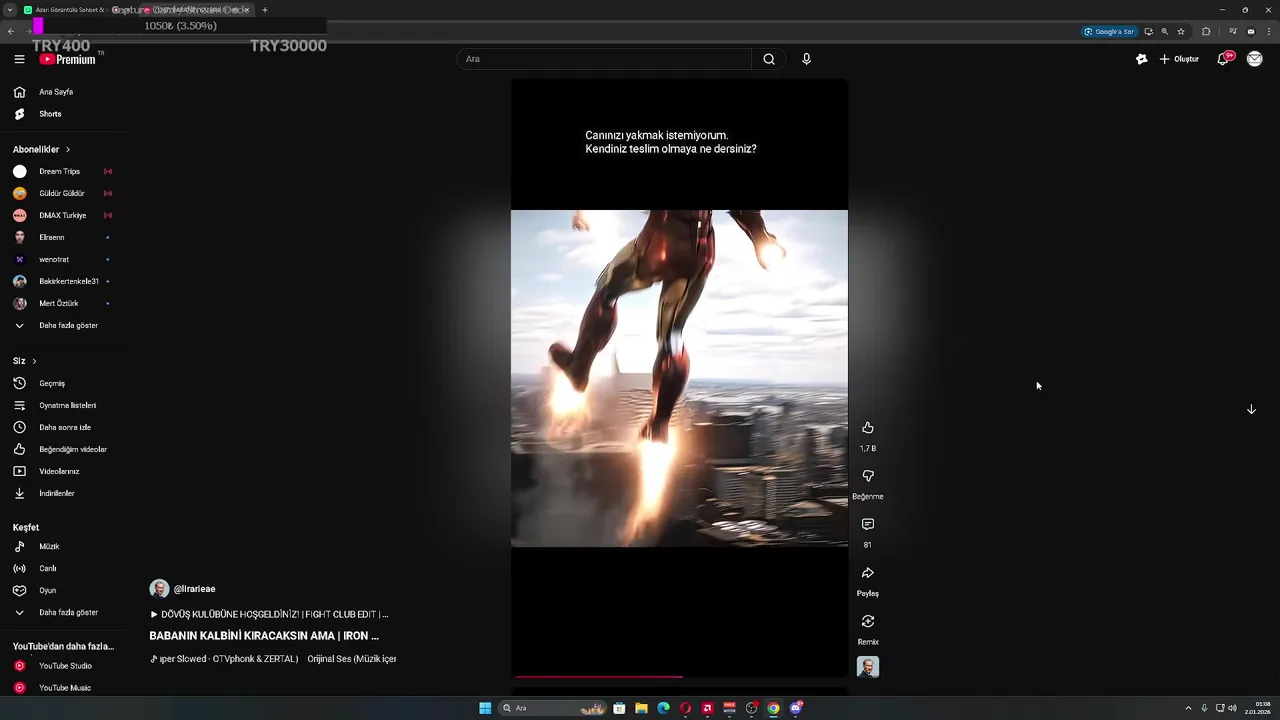The width and height of the screenshot is (1280, 720).
Task: Click Google'a Sor in address bar
Action: (x=1109, y=31)
